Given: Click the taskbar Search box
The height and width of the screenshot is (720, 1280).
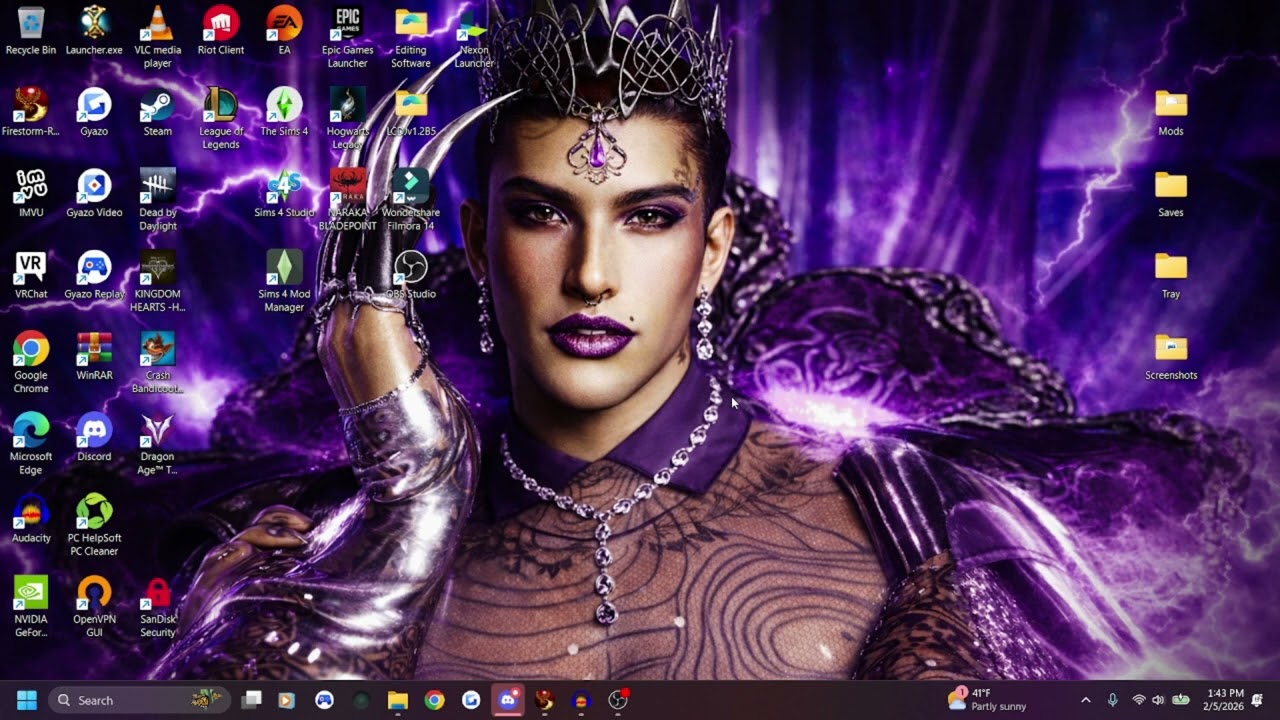Looking at the screenshot, I should pyautogui.click(x=139, y=700).
